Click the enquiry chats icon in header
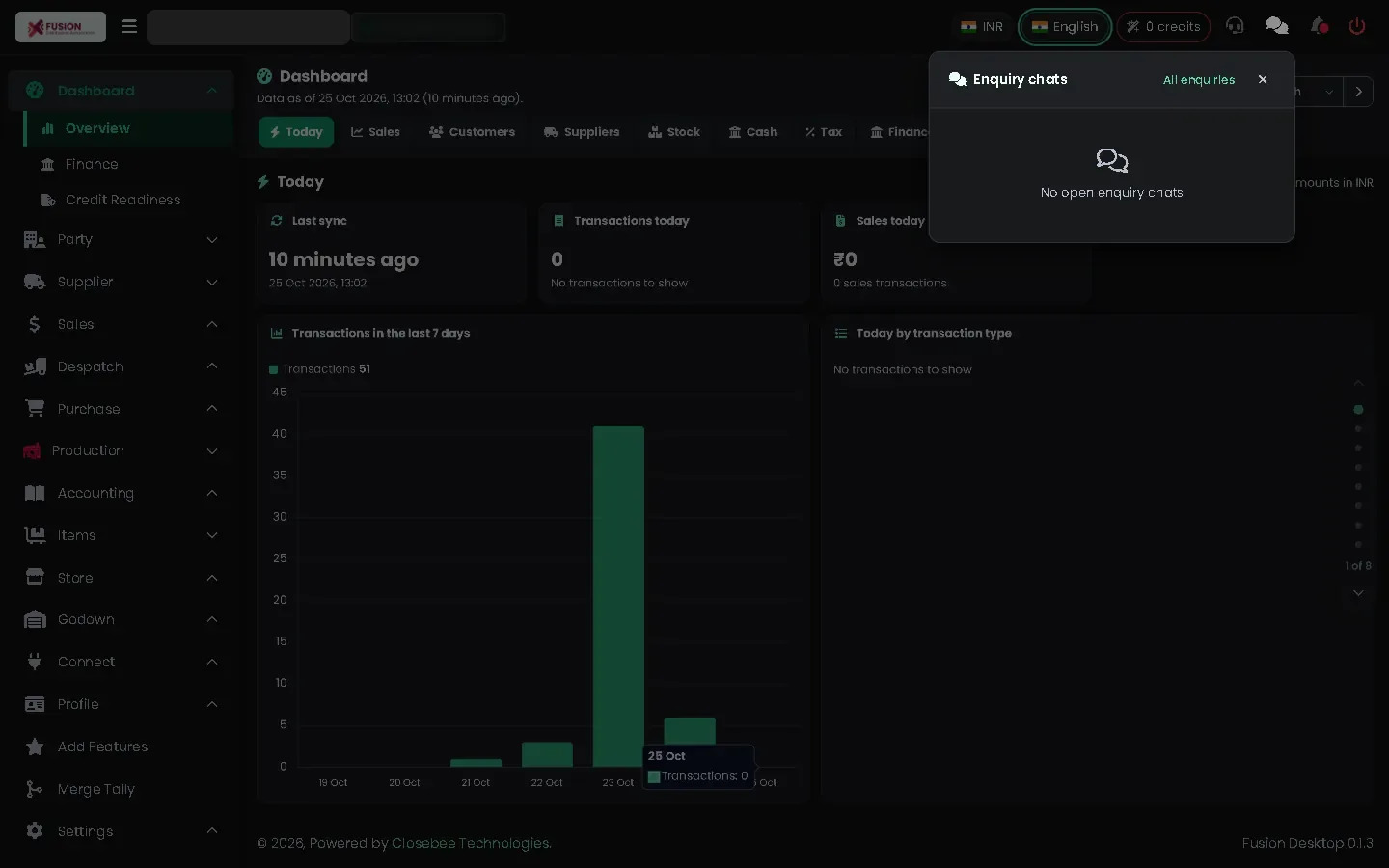The image size is (1389, 868). click(1277, 26)
